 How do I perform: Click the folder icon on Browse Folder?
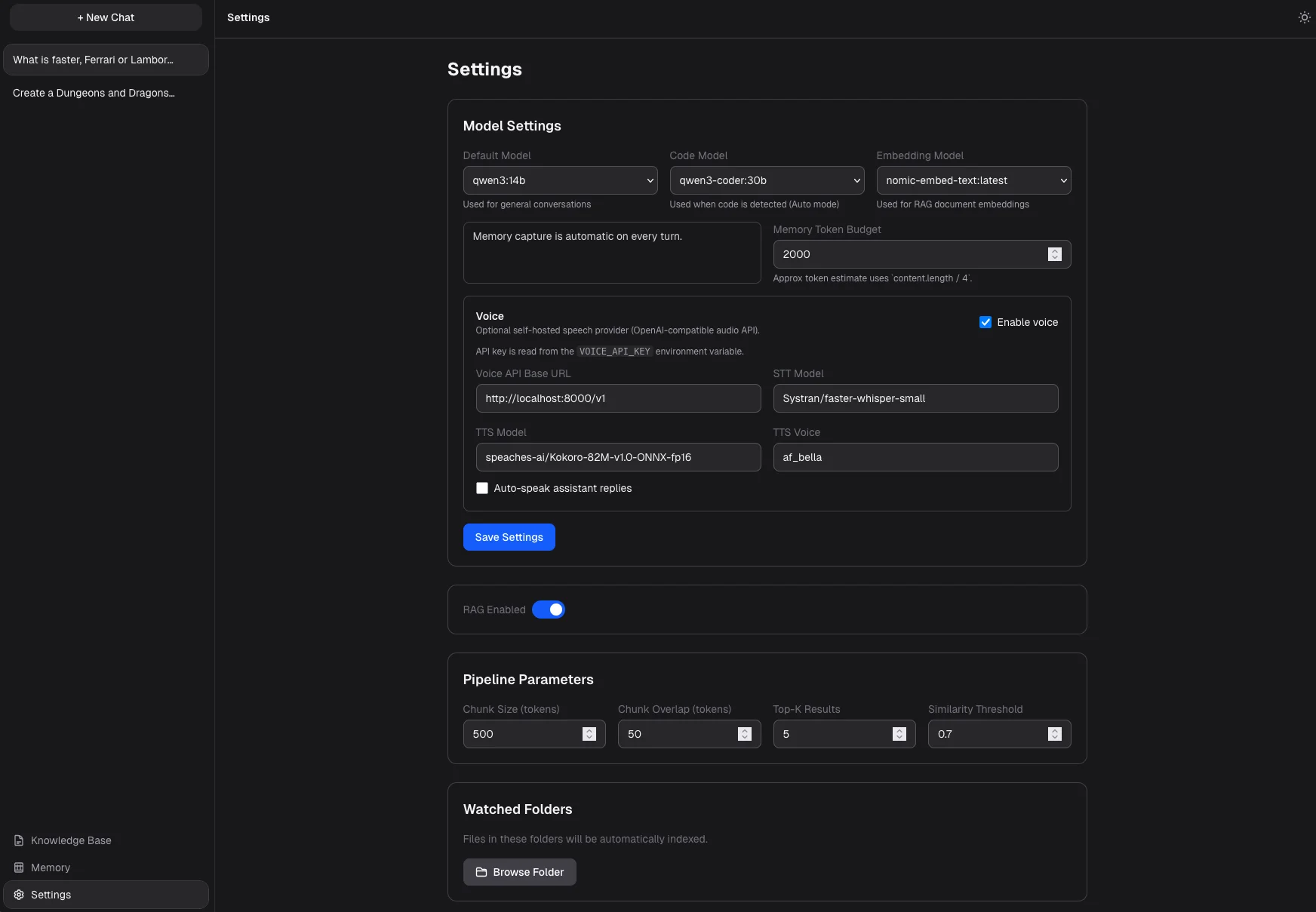pos(481,872)
